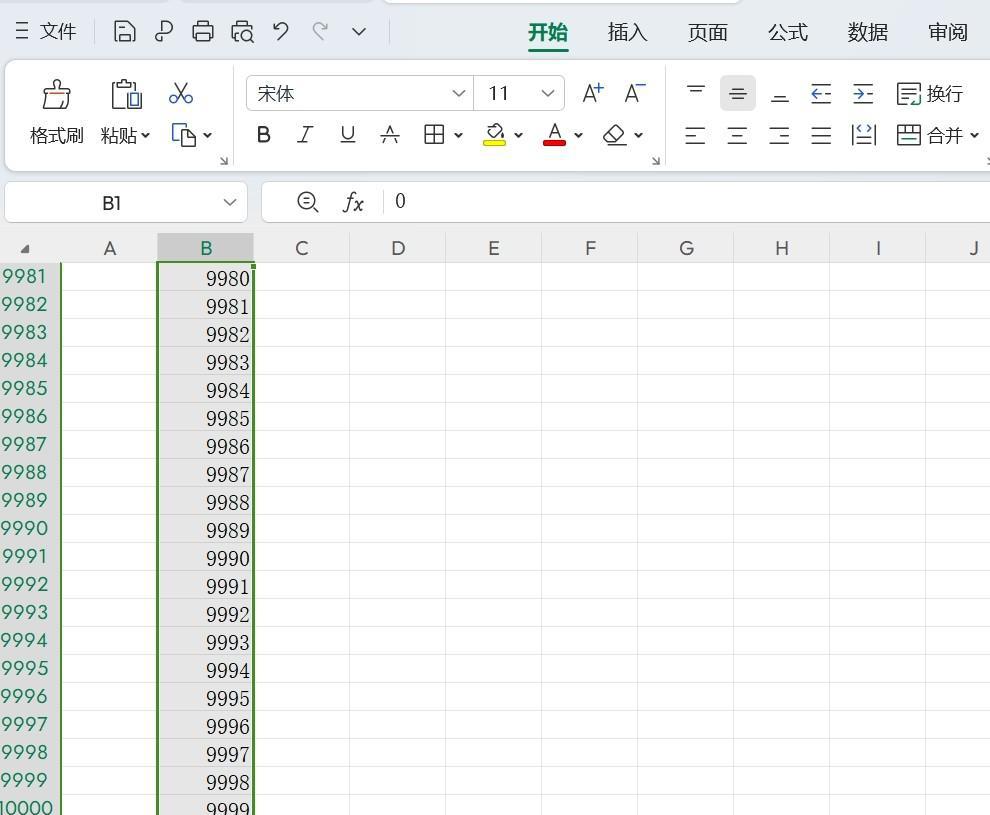This screenshot has height=815, width=990.
Task: Expand the fill color dropdown arrow
Action: point(518,134)
